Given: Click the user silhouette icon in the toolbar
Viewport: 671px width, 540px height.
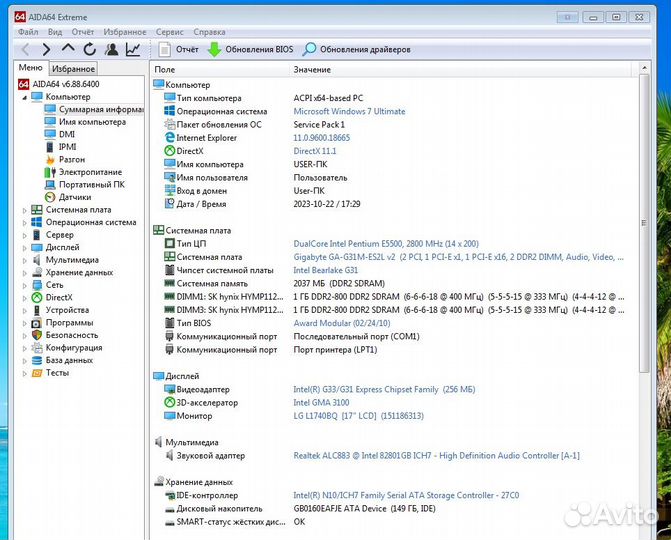Looking at the screenshot, I should [111, 49].
